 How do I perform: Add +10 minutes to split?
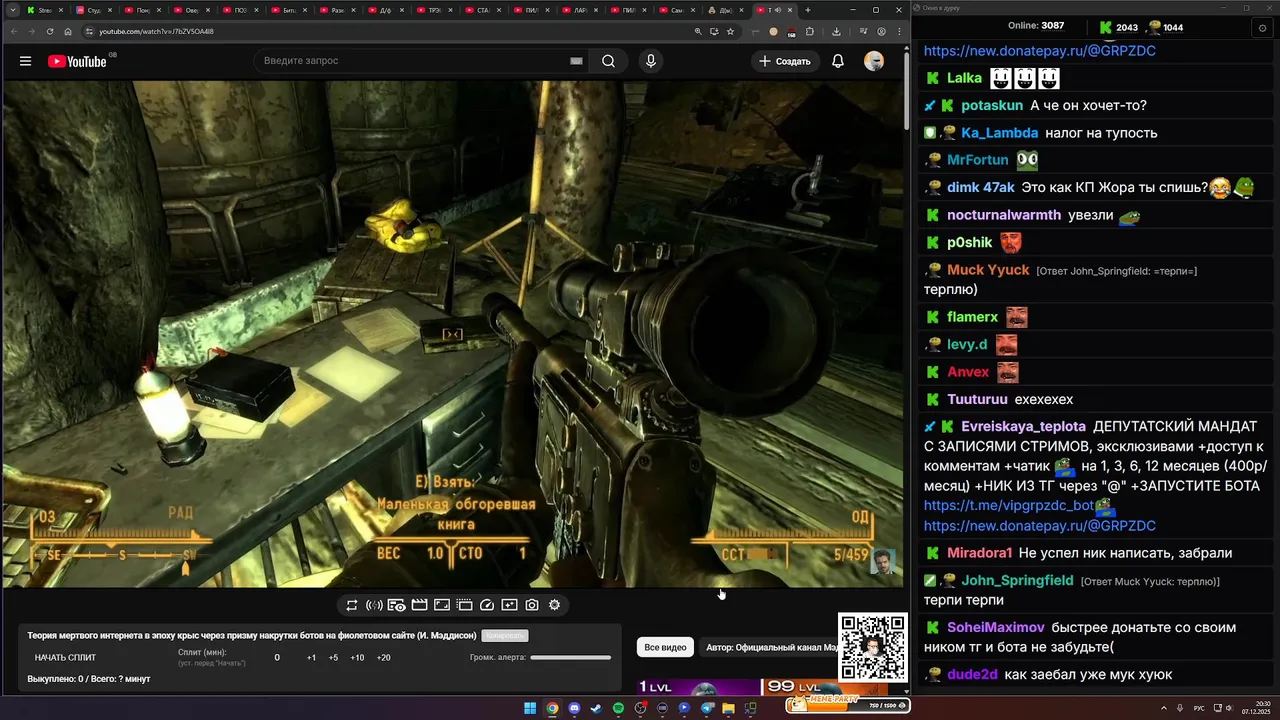357,658
